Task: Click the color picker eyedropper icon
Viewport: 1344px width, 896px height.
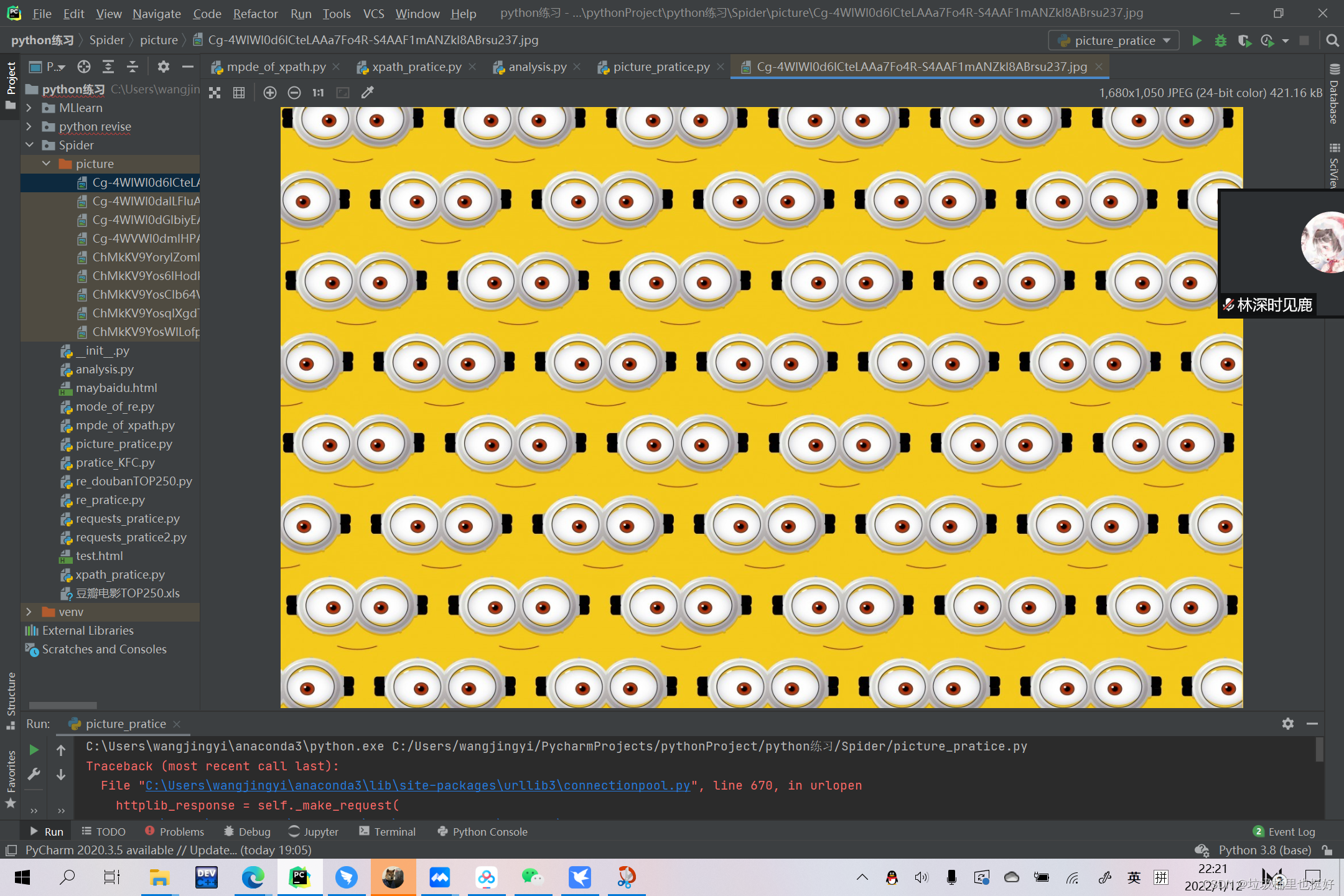Action: pyautogui.click(x=368, y=93)
